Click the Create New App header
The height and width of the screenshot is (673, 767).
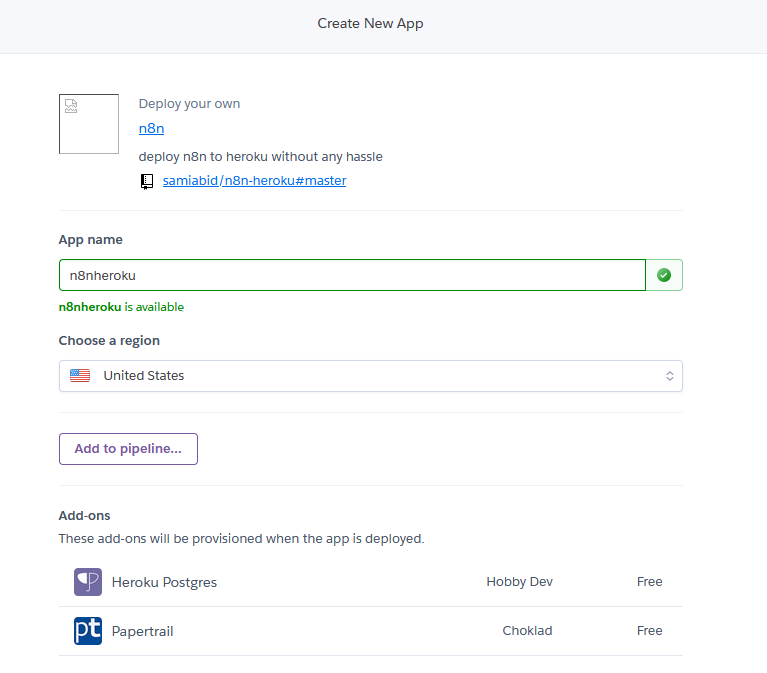pos(370,23)
